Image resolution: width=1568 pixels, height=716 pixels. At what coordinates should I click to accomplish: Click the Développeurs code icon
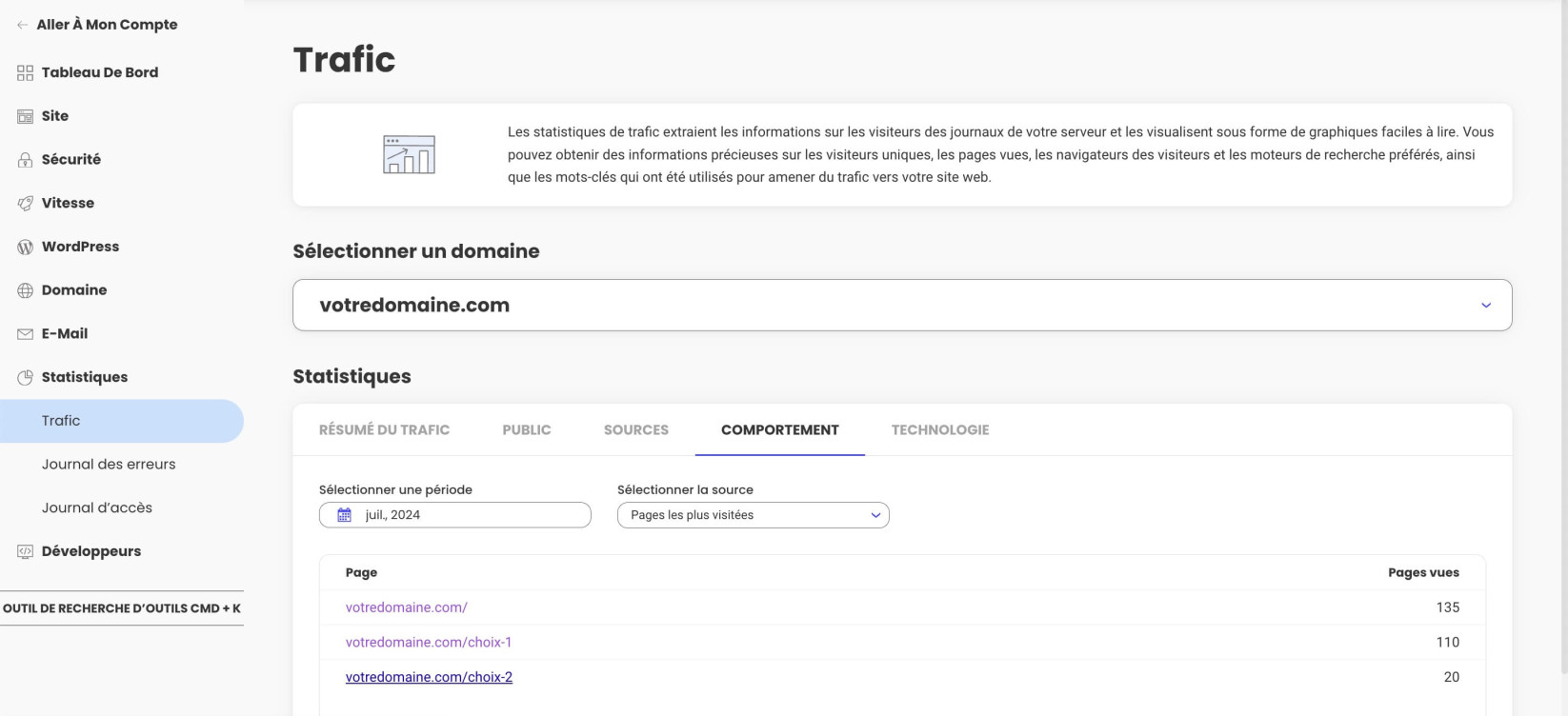pyautogui.click(x=26, y=551)
